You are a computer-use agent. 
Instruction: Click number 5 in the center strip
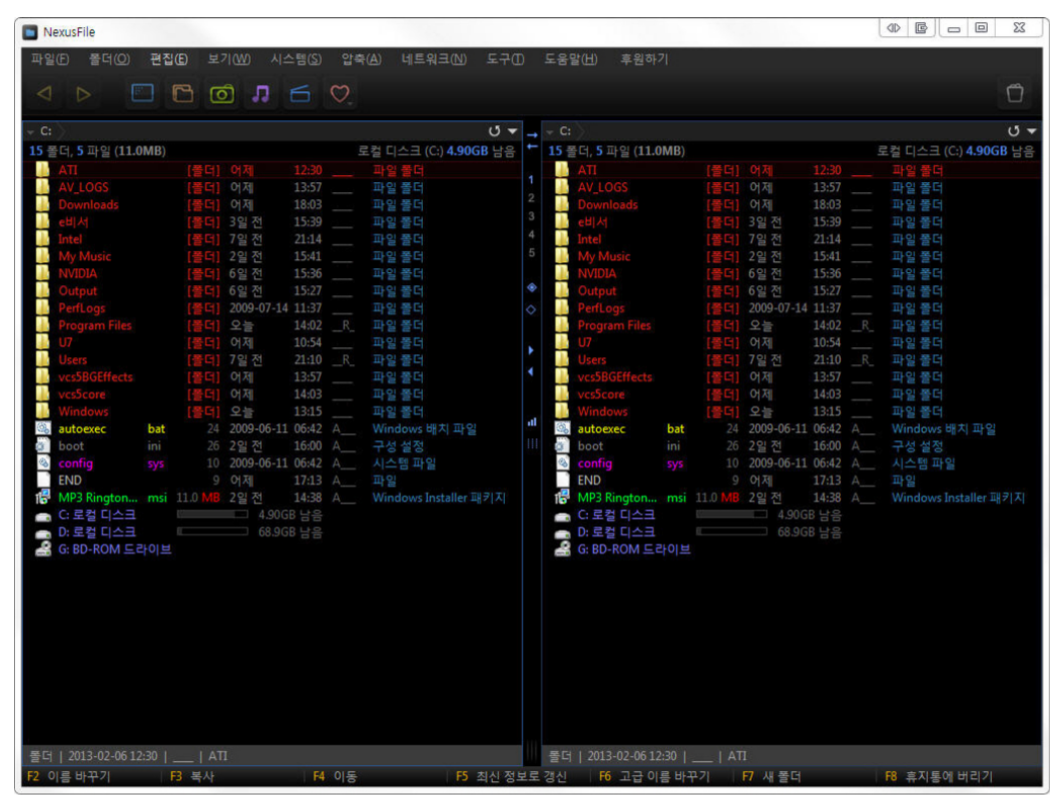click(x=531, y=253)
